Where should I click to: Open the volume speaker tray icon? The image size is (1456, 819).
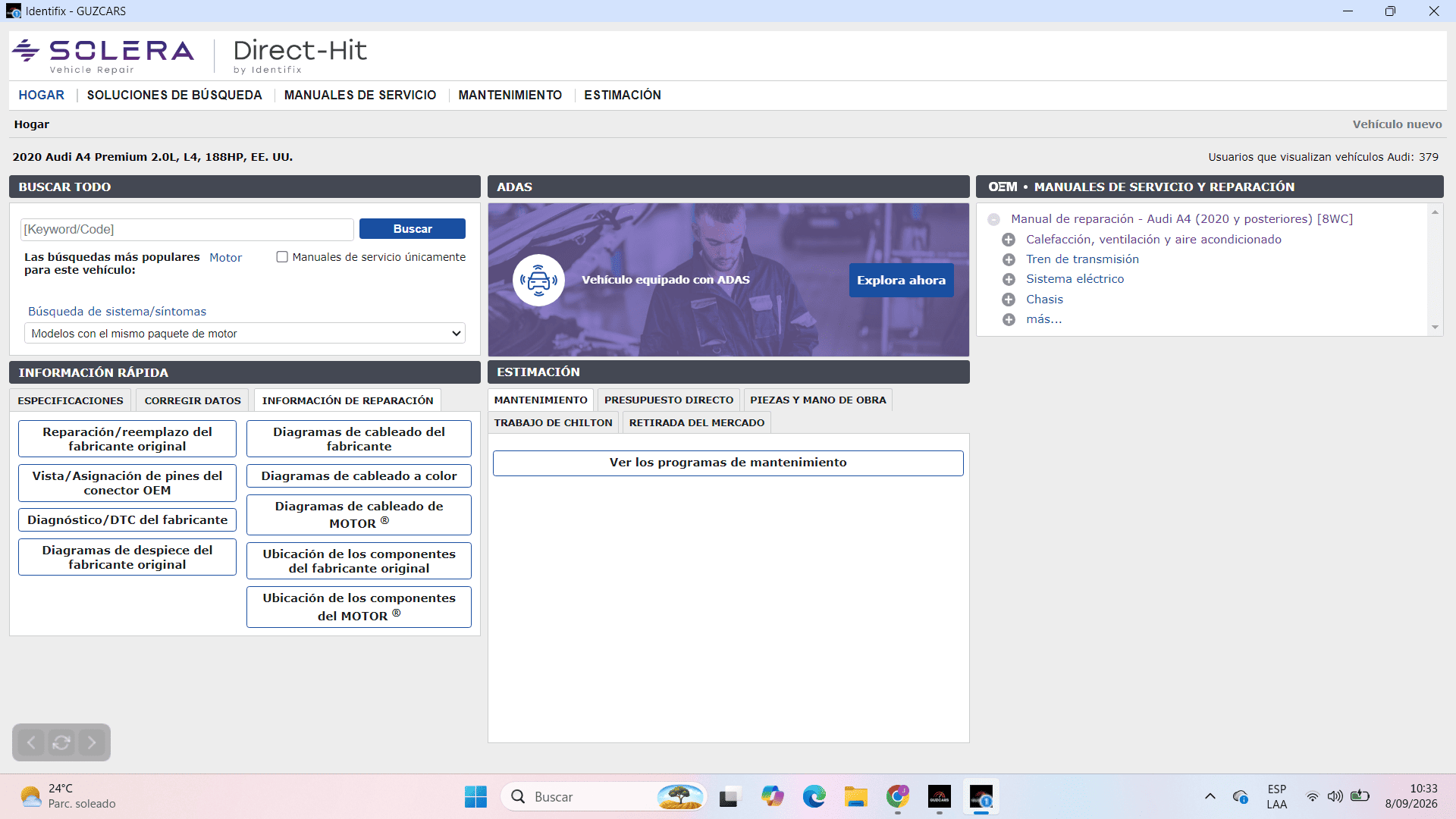click(x=1335, y=796)
